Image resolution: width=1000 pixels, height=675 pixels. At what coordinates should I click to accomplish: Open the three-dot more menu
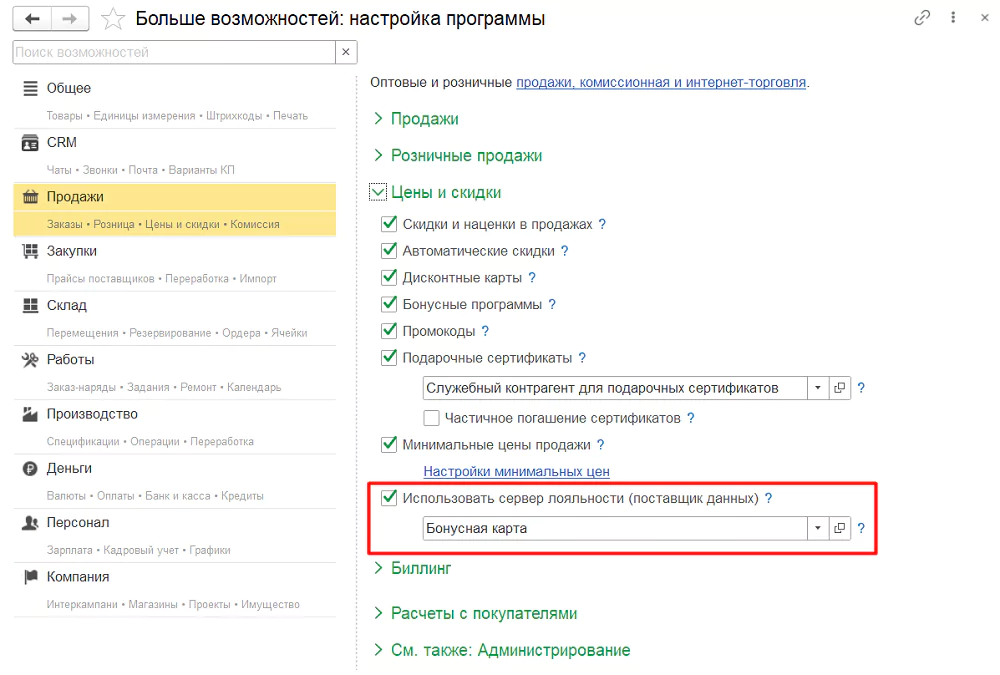point(953,18)
